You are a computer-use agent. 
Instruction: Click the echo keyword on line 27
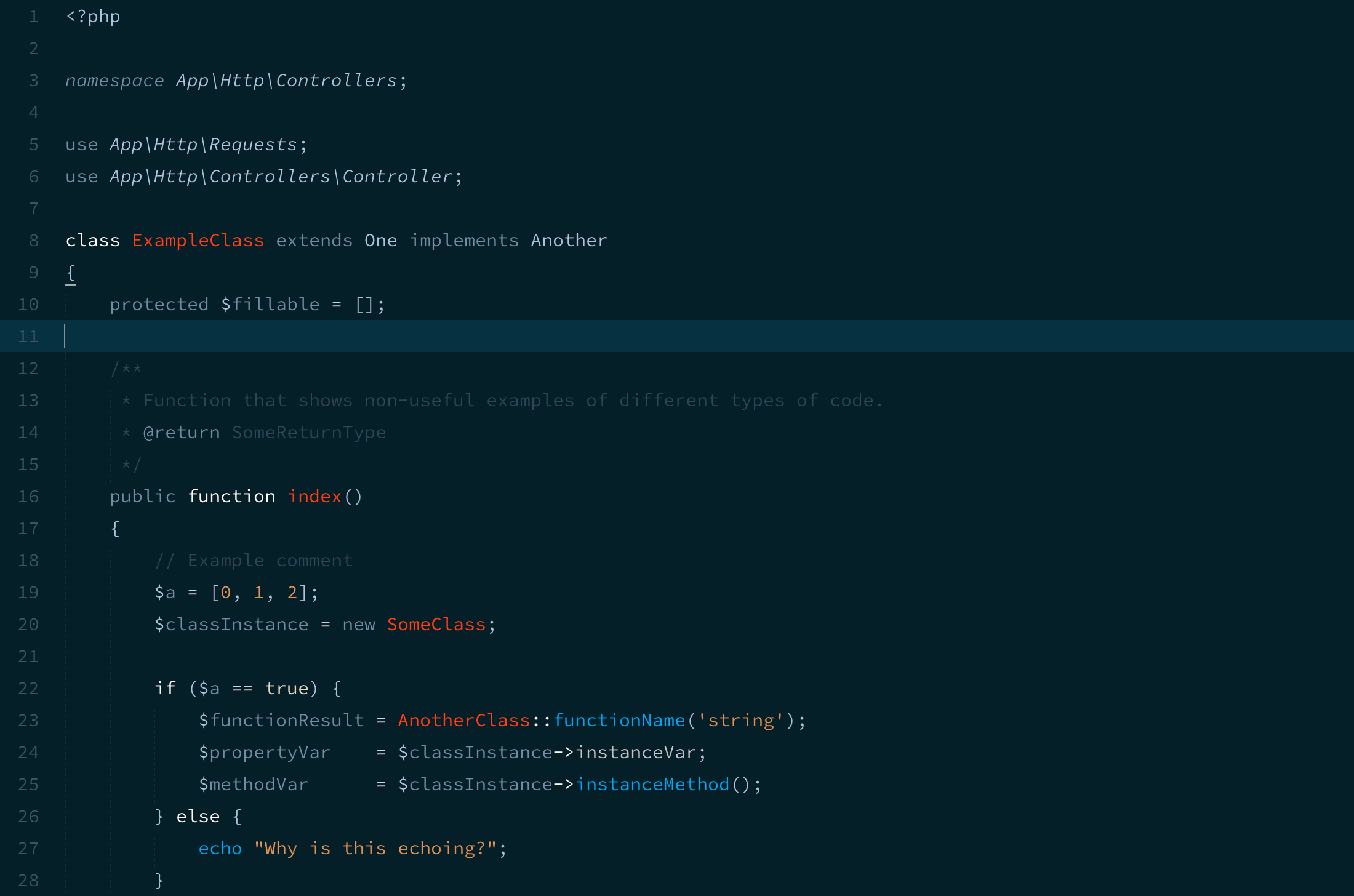[220, 849]
